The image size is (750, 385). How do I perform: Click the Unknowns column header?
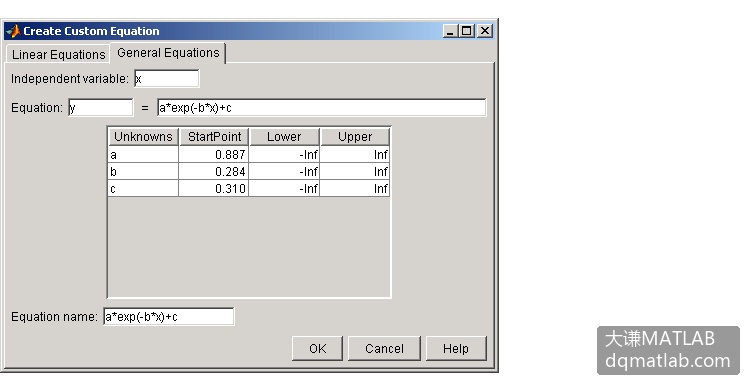click(x=143, y=137)
